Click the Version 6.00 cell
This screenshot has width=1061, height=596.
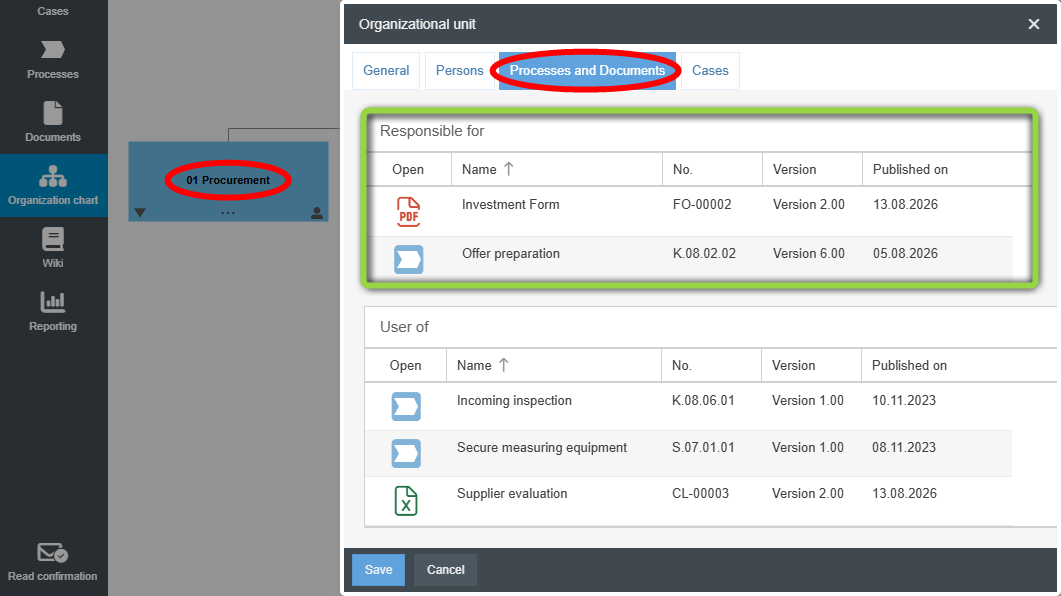[x=809, y=254]
